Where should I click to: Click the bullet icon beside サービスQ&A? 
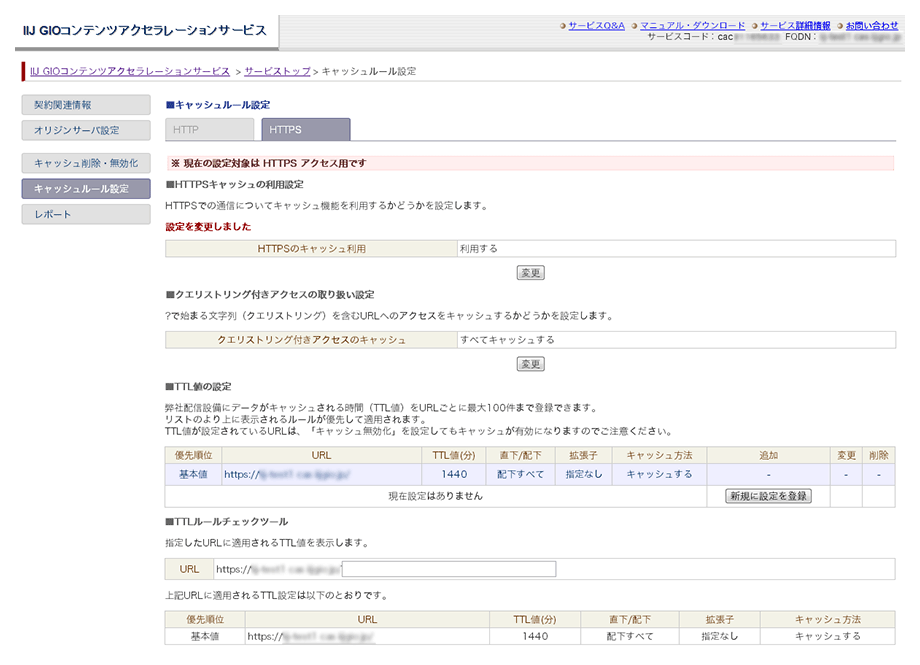click(x=564, y=26)
